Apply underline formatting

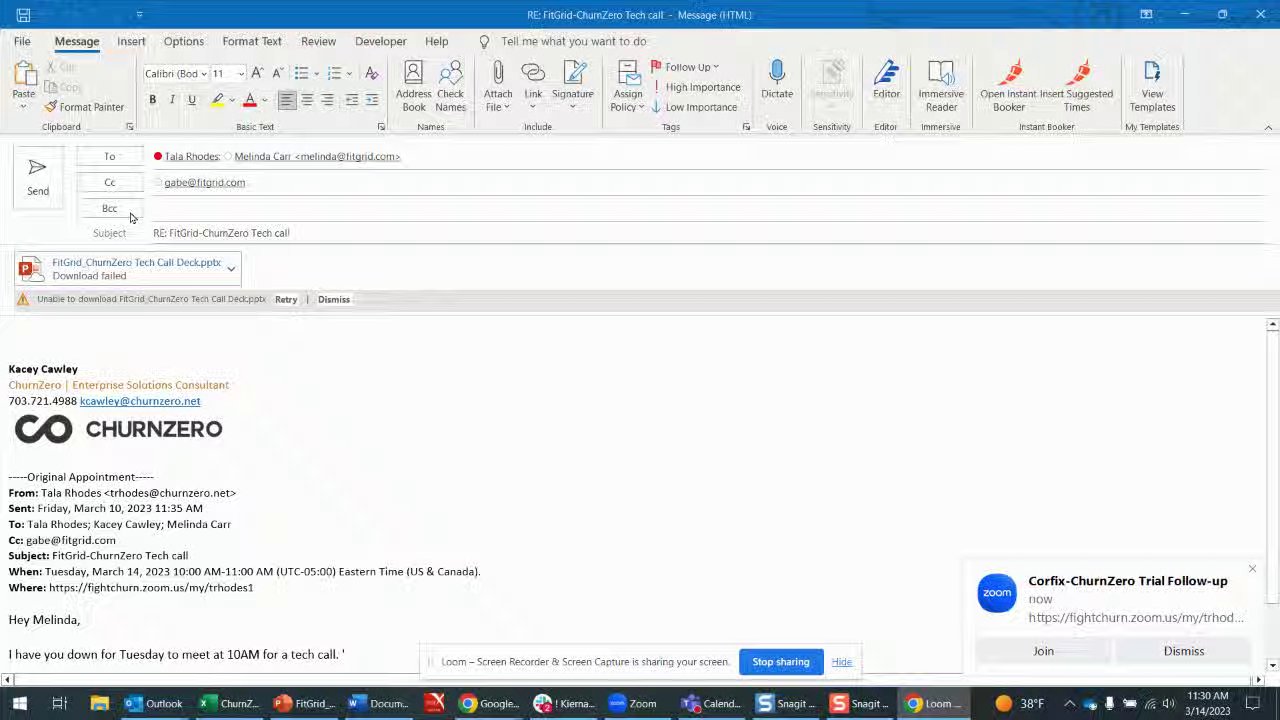click(192, 100)
